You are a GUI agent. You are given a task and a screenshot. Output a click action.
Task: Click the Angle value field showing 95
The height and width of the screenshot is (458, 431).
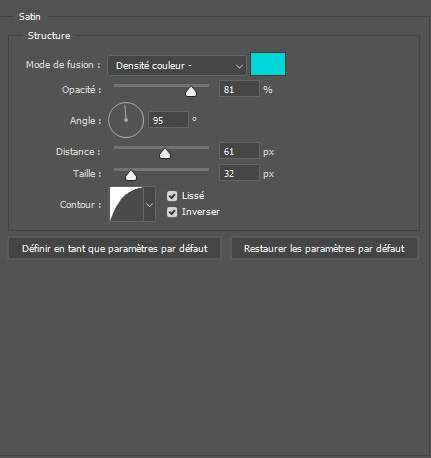pos(168,120)
